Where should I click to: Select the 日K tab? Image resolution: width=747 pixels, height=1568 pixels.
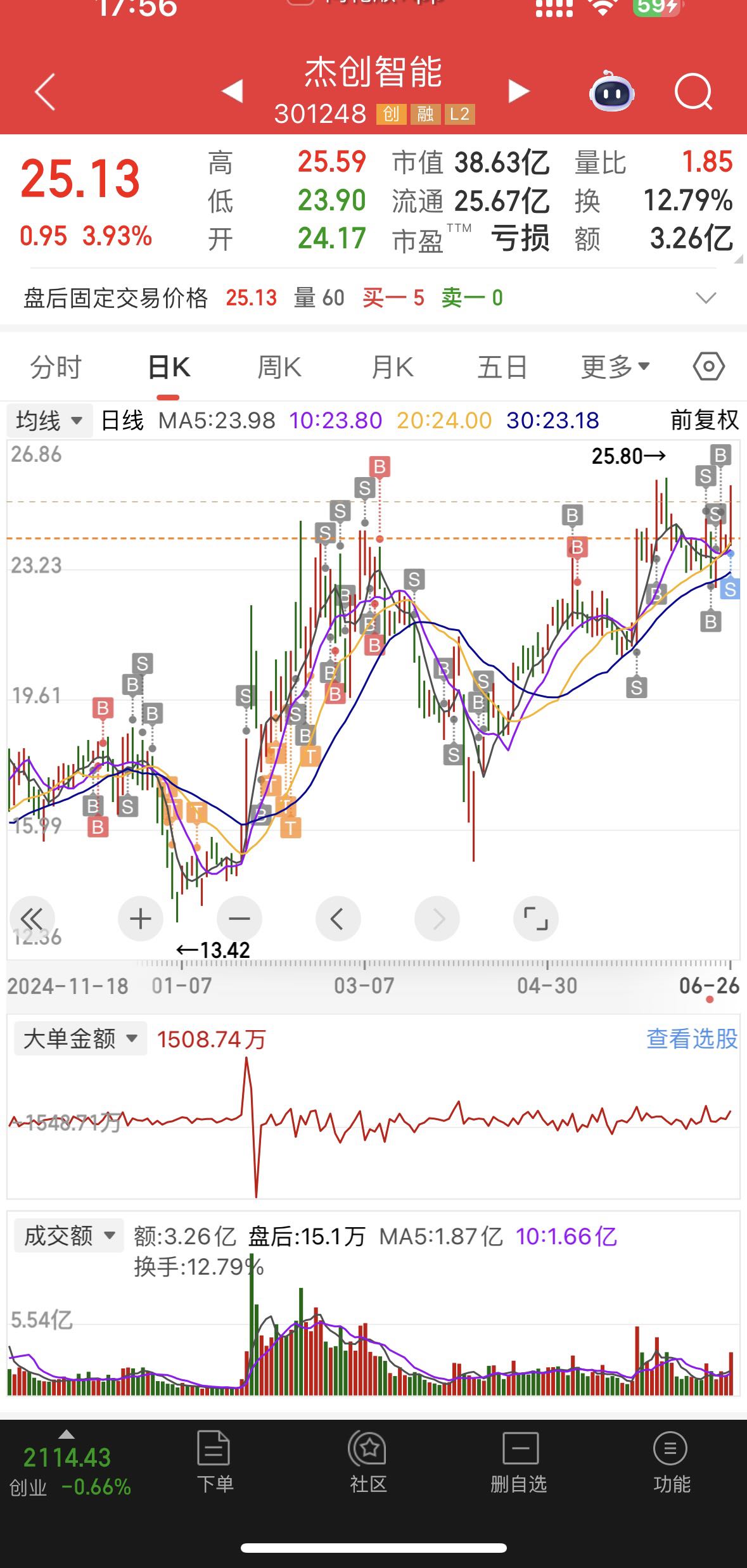point(169,367)
